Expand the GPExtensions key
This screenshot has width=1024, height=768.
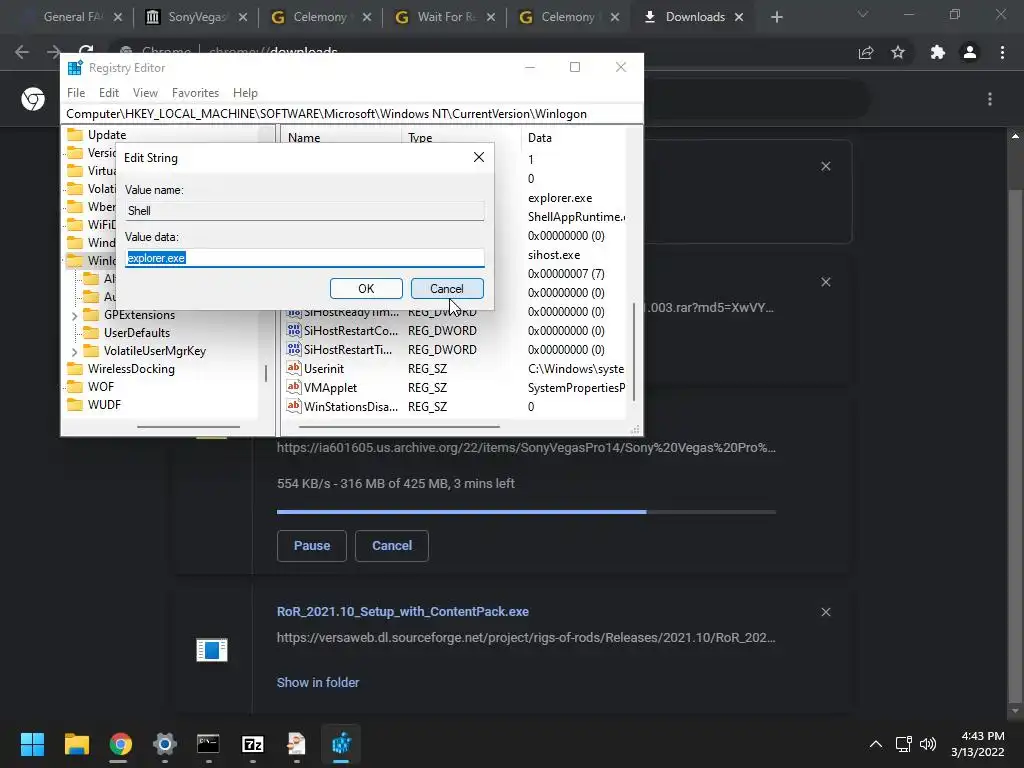(x=74, y=315)
